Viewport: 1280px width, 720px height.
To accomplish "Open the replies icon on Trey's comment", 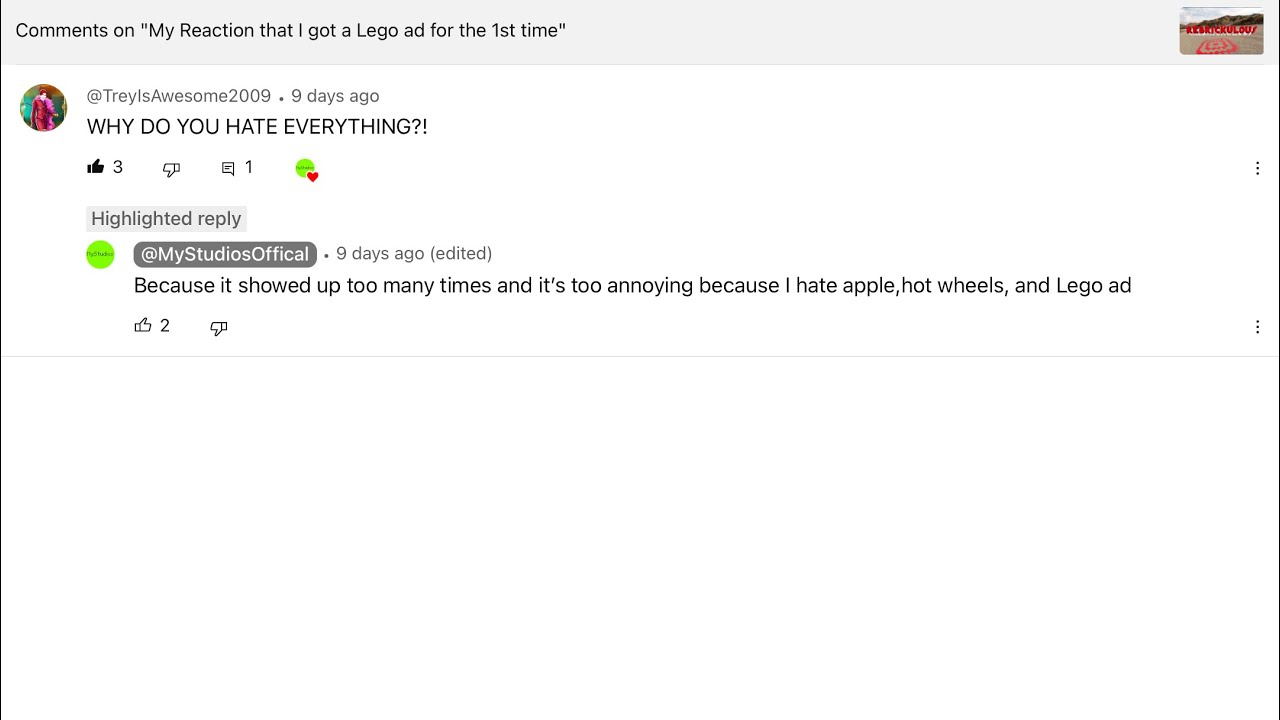I will [228, 169].
